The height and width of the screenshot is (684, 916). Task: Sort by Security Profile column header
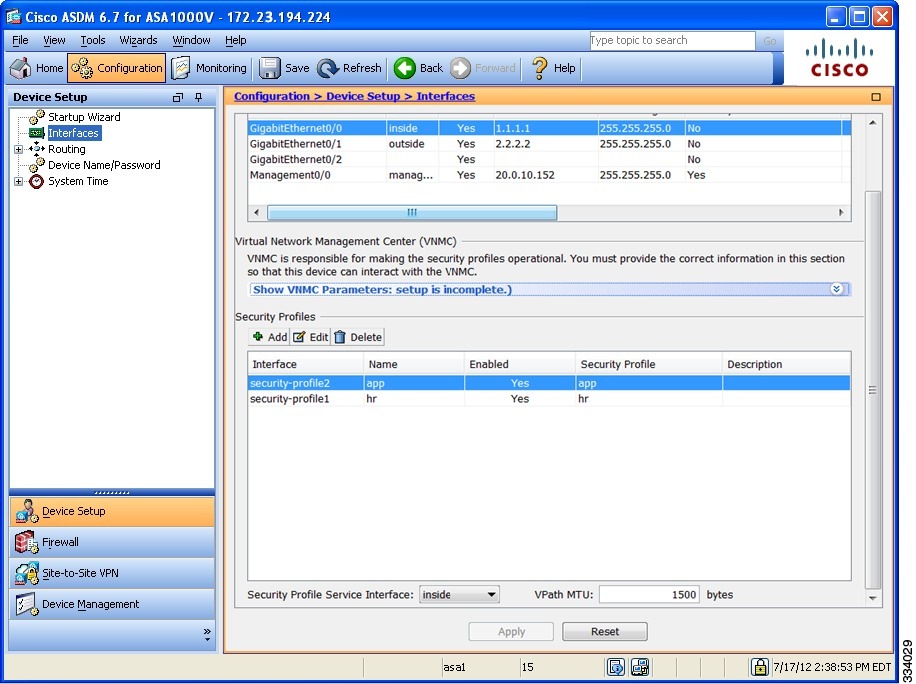pos(648,364)
